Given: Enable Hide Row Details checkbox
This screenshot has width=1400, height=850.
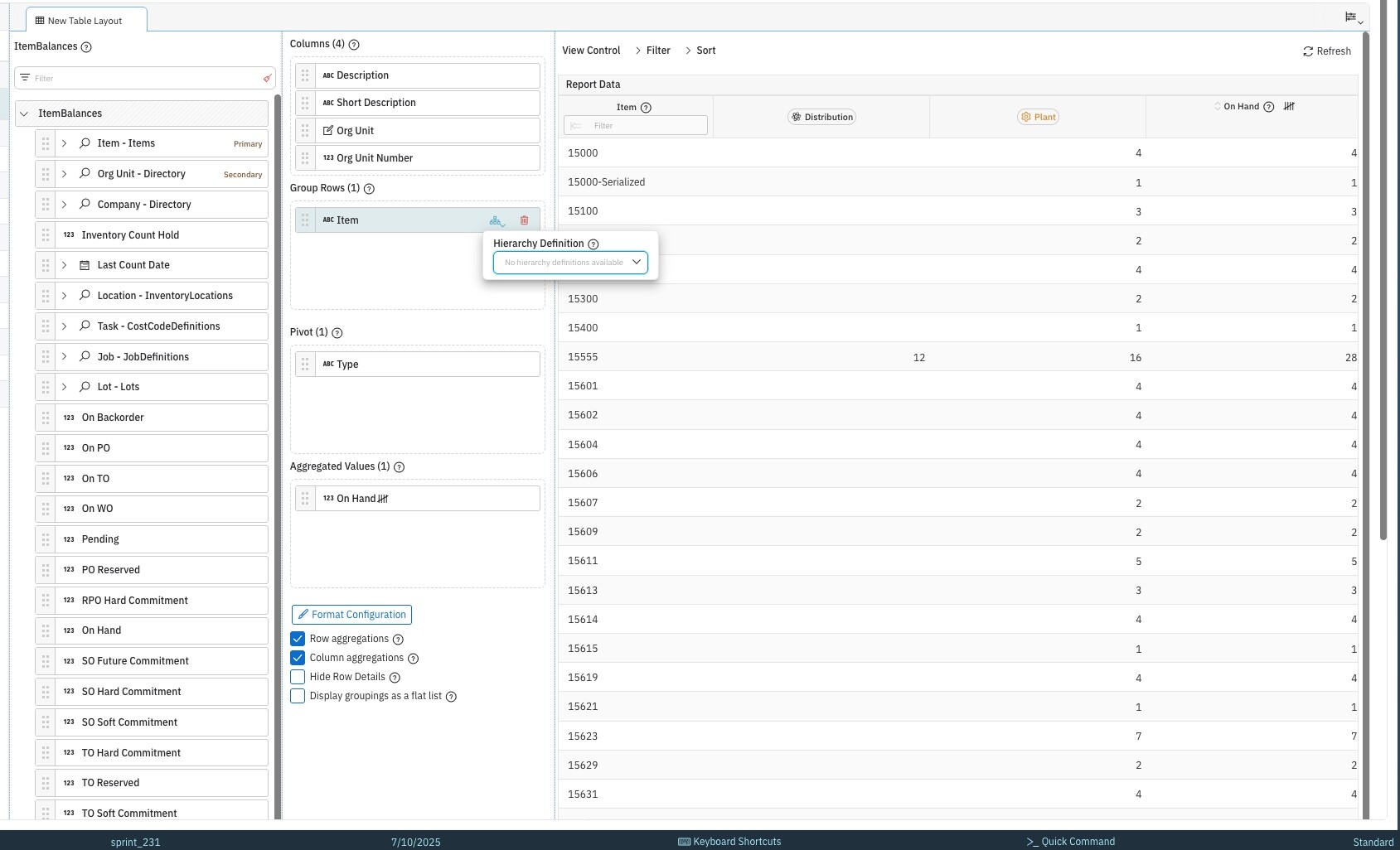Looking at the screenshot, I should [298, 677].
